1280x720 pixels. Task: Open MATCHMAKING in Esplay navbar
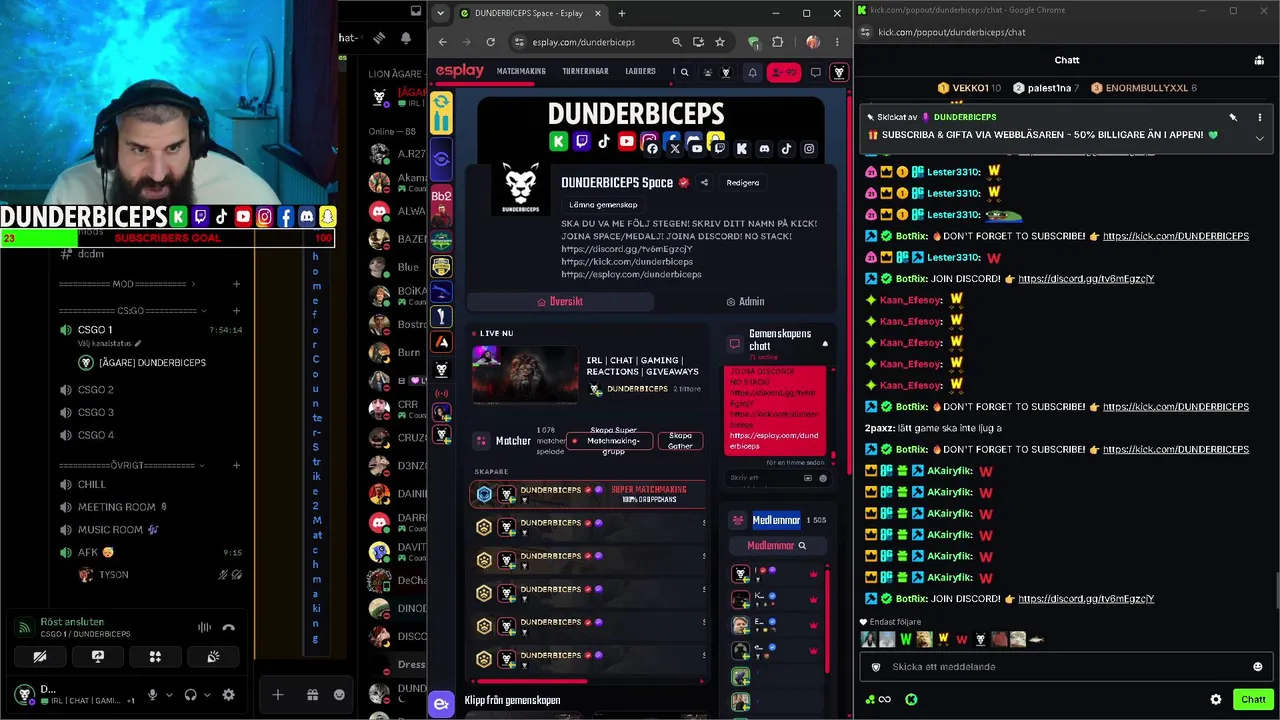pos(521,72)
